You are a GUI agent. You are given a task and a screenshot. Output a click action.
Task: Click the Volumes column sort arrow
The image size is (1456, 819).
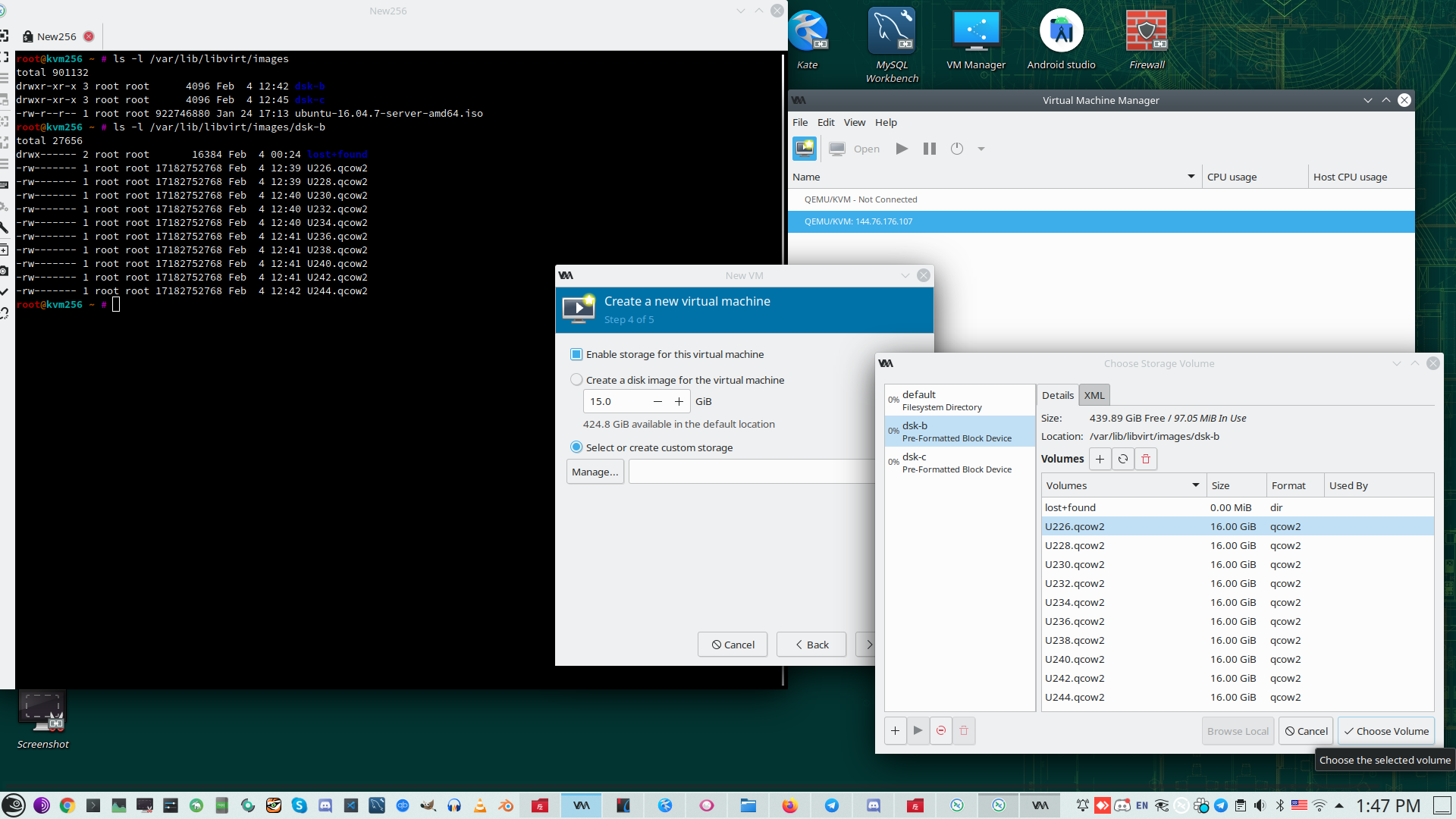pos(1196,485)
